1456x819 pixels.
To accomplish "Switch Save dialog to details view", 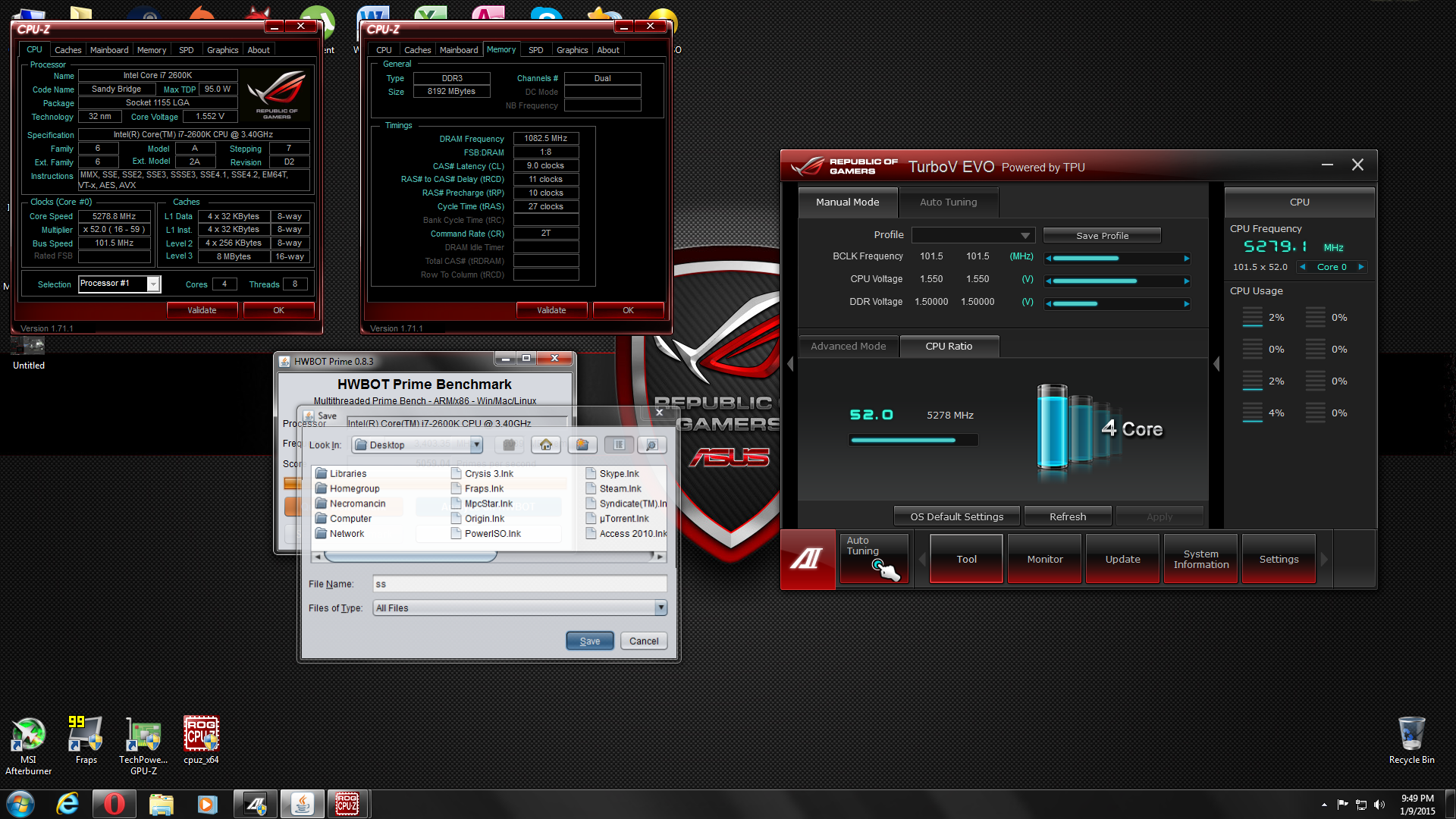I will pyautogui.click(x=651, y=445).
